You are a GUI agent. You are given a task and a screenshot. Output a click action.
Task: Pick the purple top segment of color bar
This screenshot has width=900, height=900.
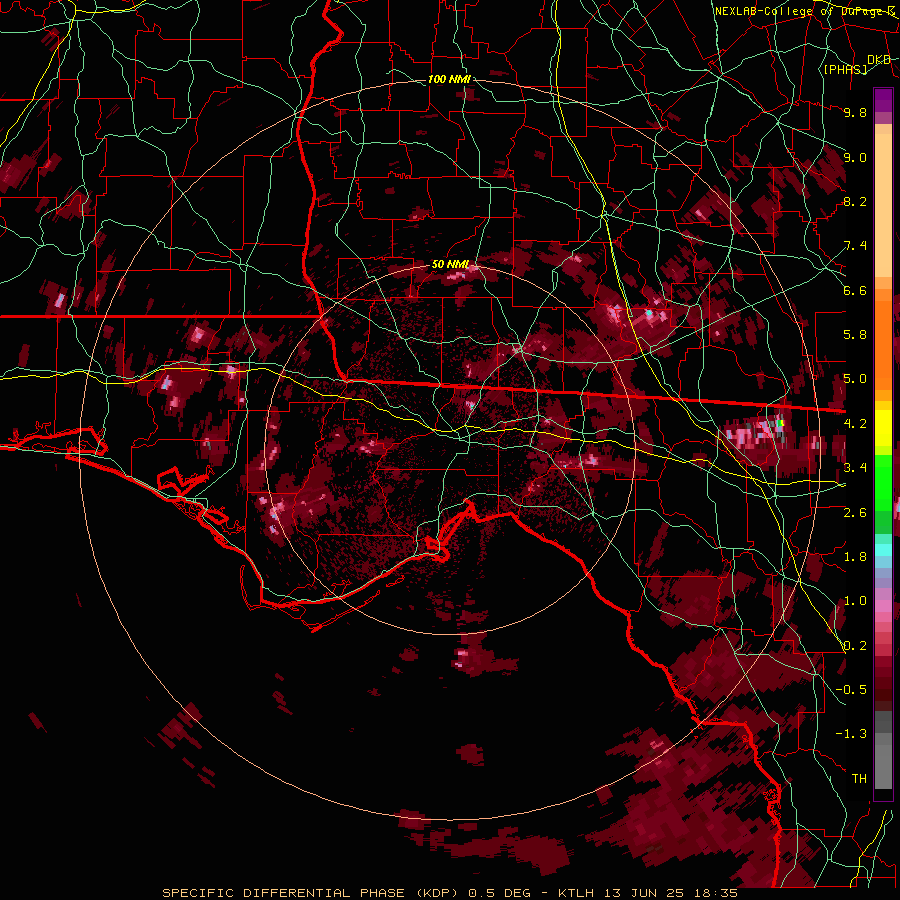[x=883, y=100]
